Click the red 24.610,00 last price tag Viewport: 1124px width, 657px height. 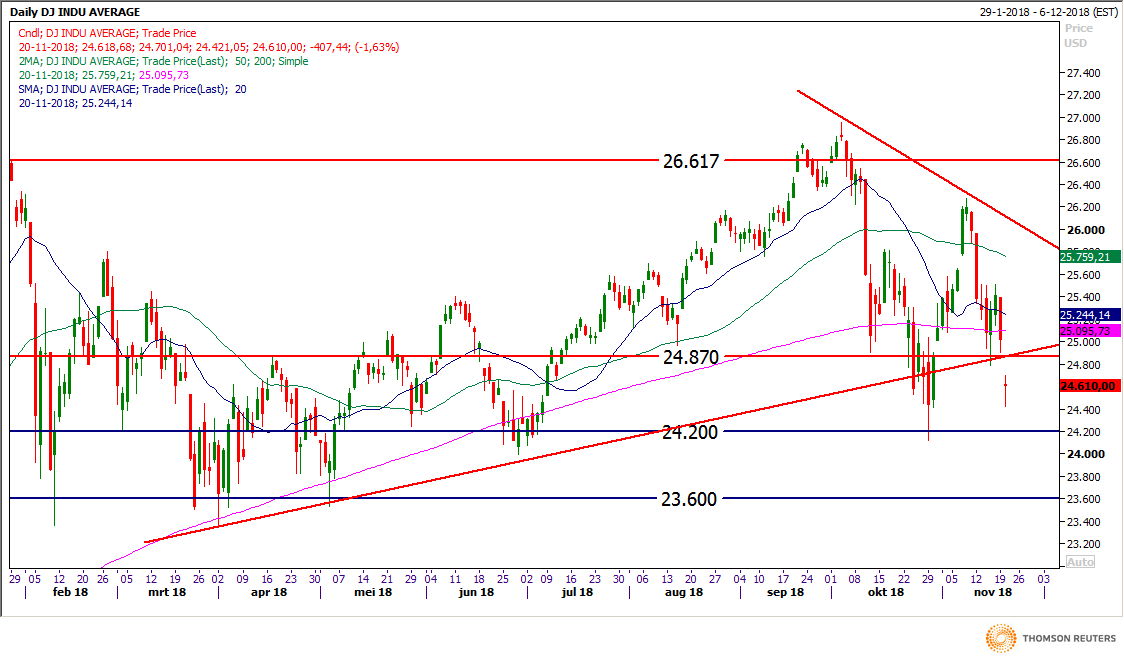pyautogui.click(x=1089, y=386)
